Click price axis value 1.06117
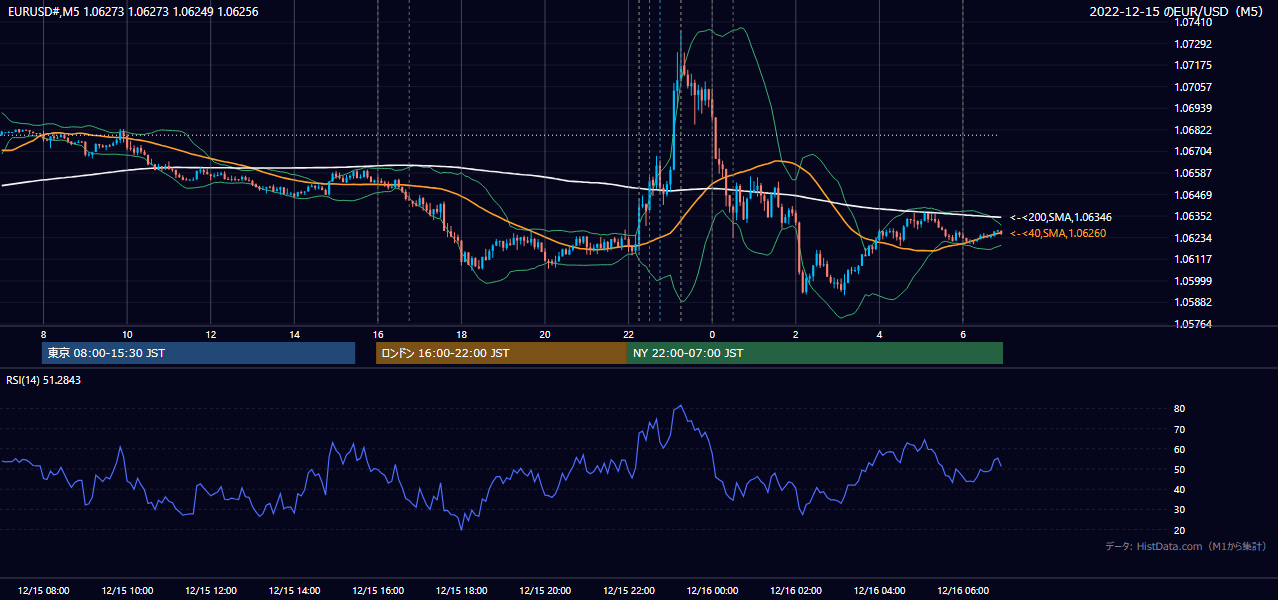 (x=1193, y=259)
